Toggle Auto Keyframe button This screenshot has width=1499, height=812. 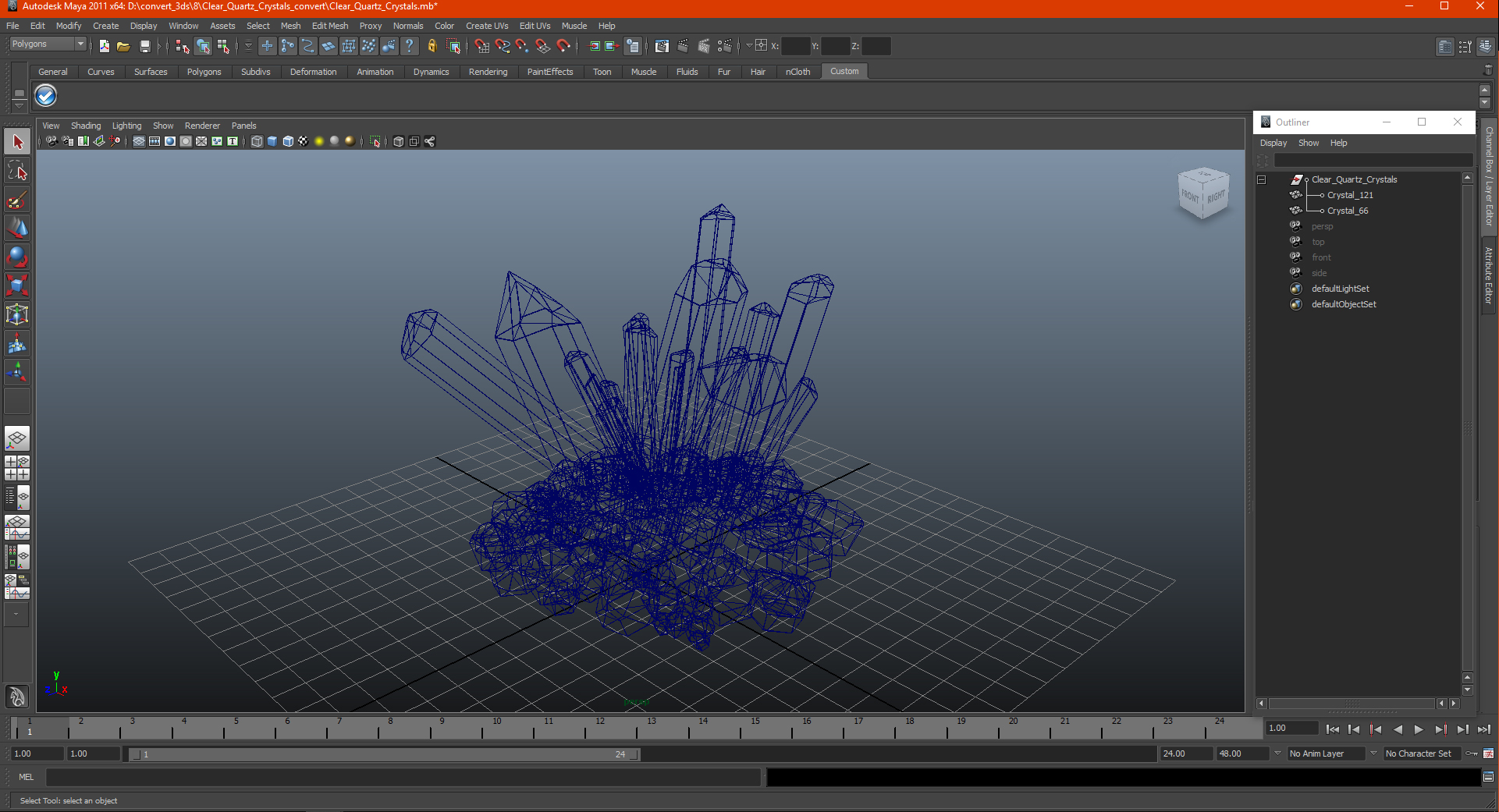click(1488, 753)
